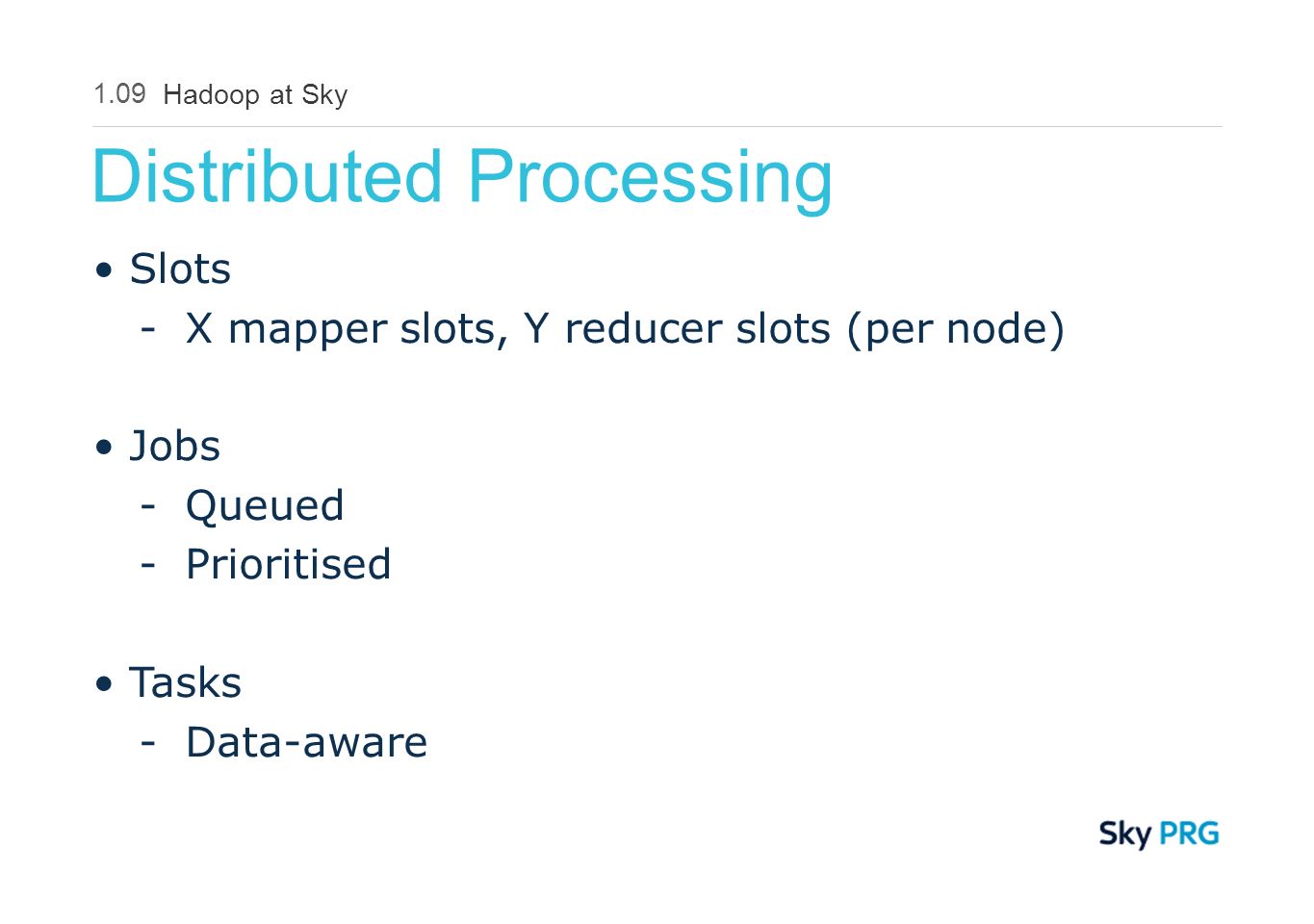Click the text '(per node)'
Image resolution: width=1314 pixels, height=924 pixels.
coord(956,329)
